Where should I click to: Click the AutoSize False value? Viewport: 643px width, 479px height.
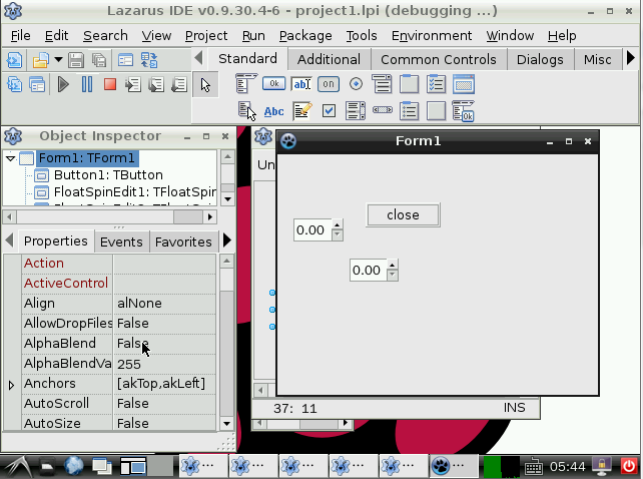[164, 423]
